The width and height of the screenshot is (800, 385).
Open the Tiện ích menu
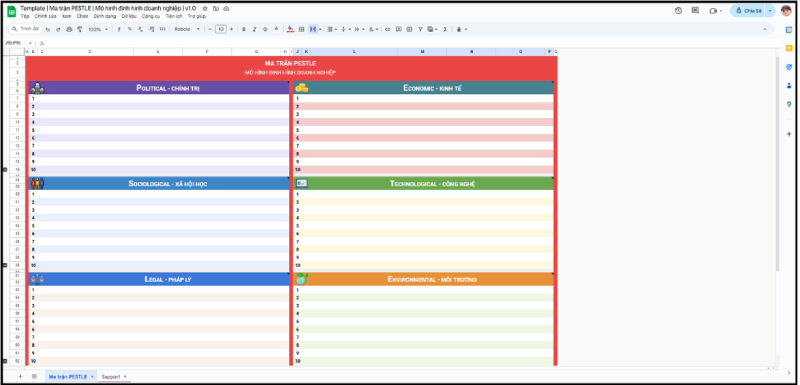(x=174, y=16)
